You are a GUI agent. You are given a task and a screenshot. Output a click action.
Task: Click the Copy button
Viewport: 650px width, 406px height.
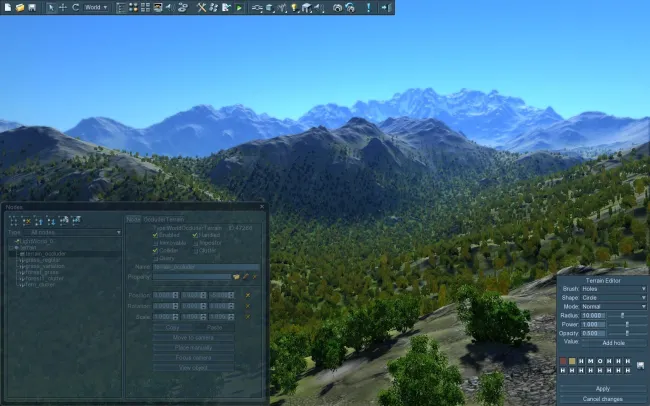pos(172,328)
